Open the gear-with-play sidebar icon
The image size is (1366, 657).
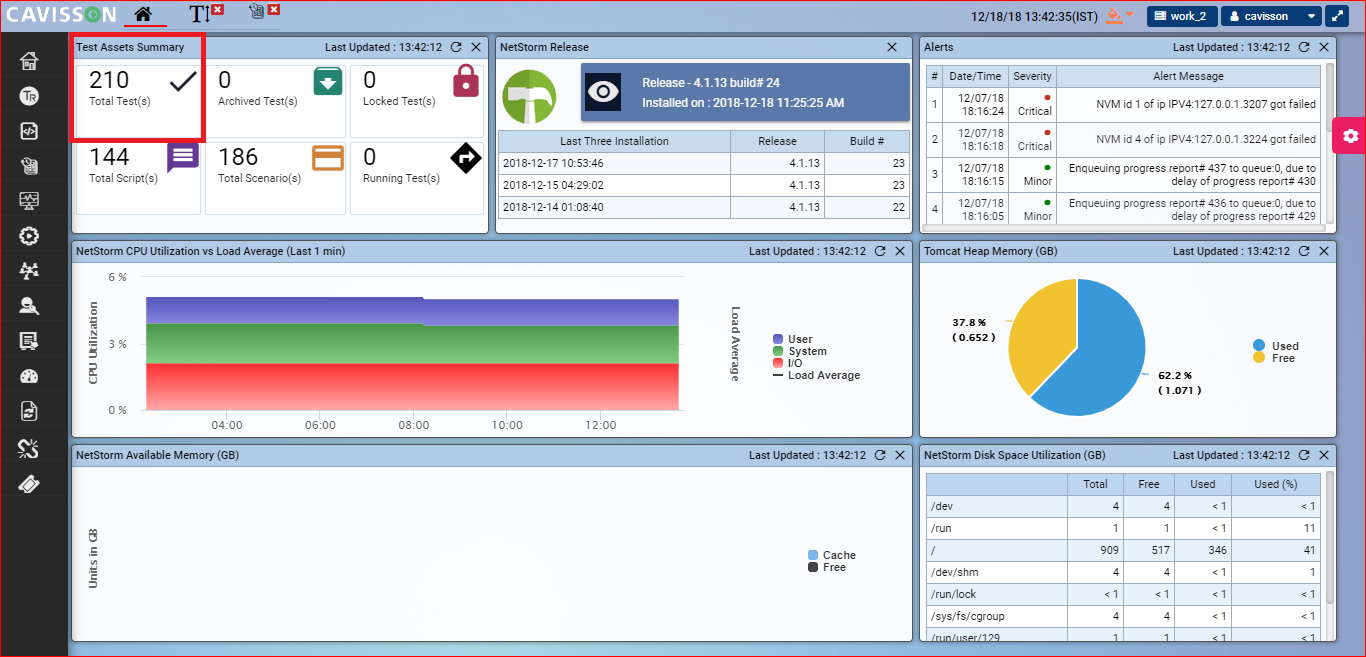pos(29,236)
